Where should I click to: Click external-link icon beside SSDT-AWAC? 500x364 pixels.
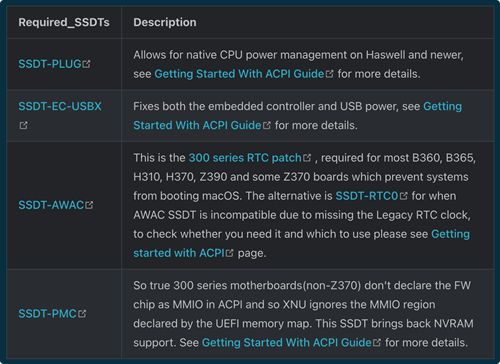[x=89, y=205]
